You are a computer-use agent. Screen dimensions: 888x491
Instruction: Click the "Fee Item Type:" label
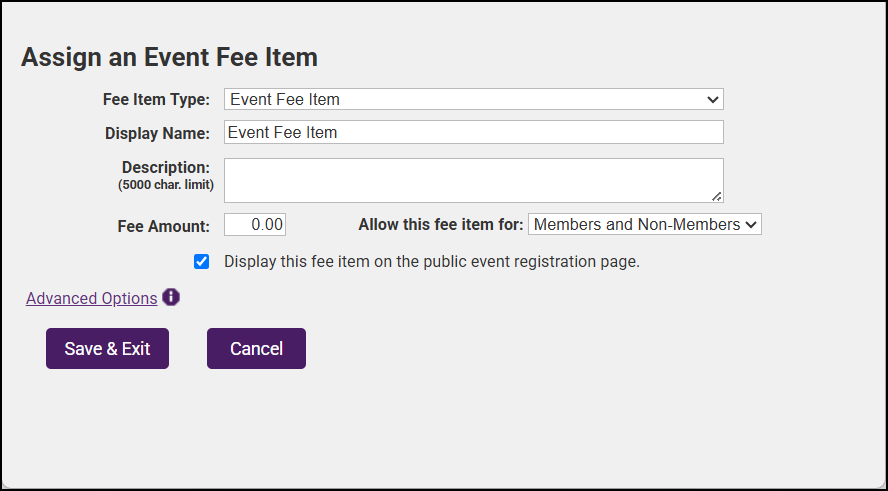[x=156, y=99]
